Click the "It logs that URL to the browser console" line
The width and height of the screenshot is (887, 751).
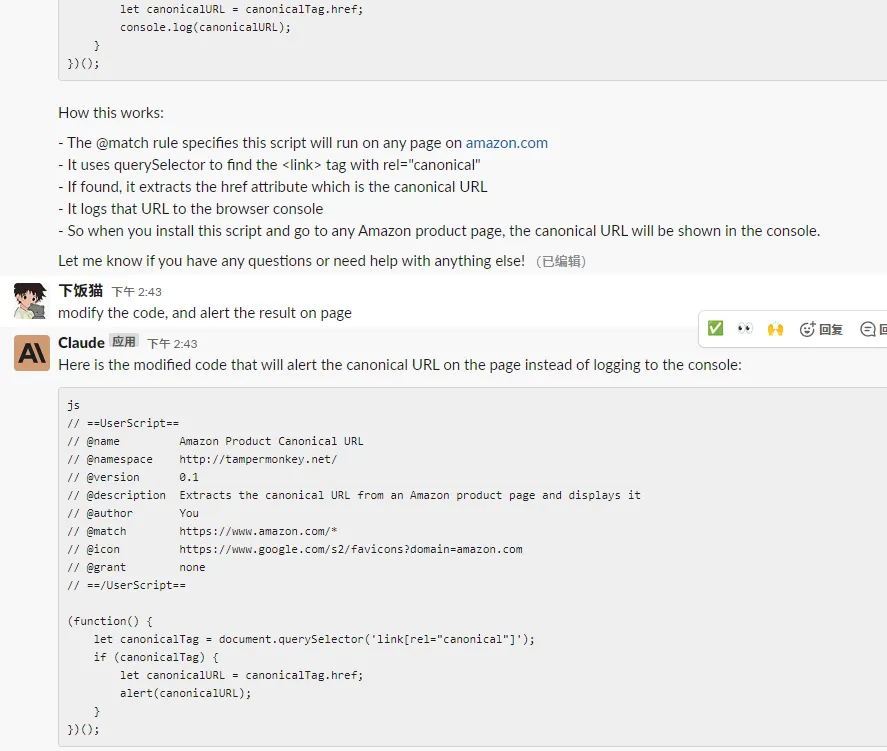point(191,209)
